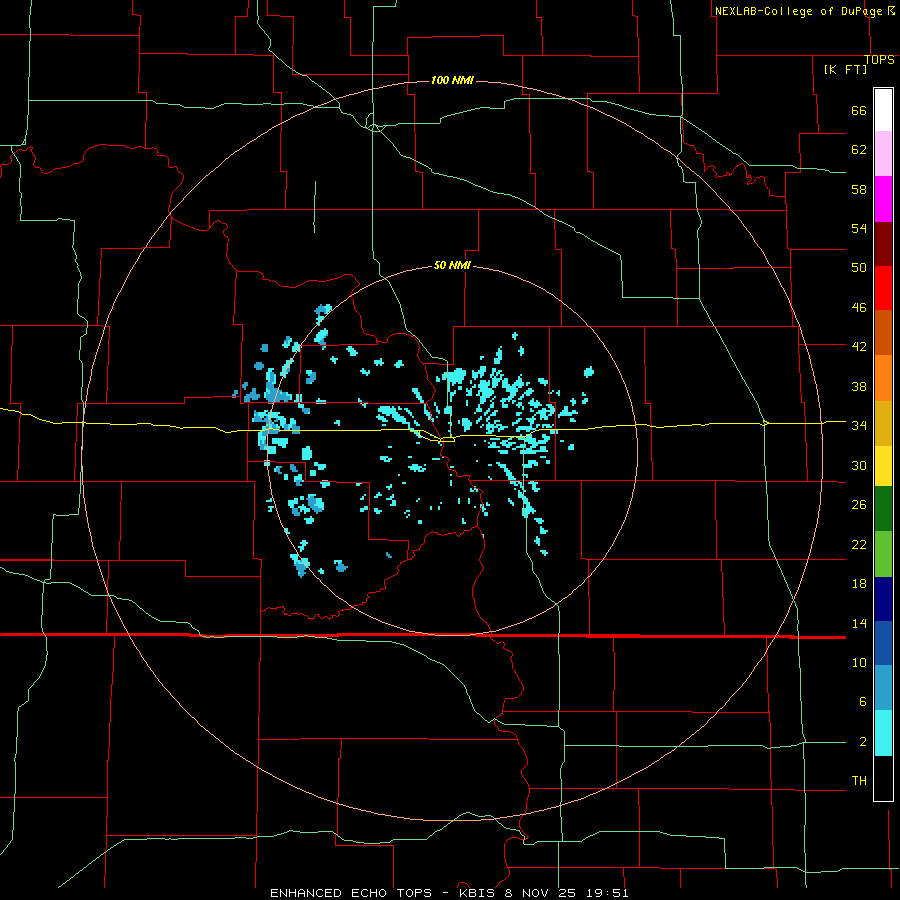The height and width of the screenshot is (900, 900).
Task: Click the 'TOPS' legend heading
Action: 879,60
